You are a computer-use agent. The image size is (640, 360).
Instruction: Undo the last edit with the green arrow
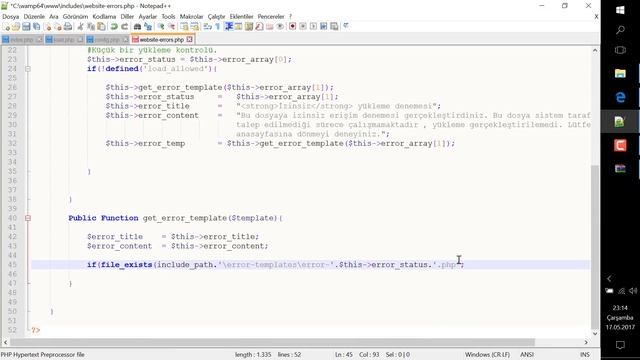point(114,27)
